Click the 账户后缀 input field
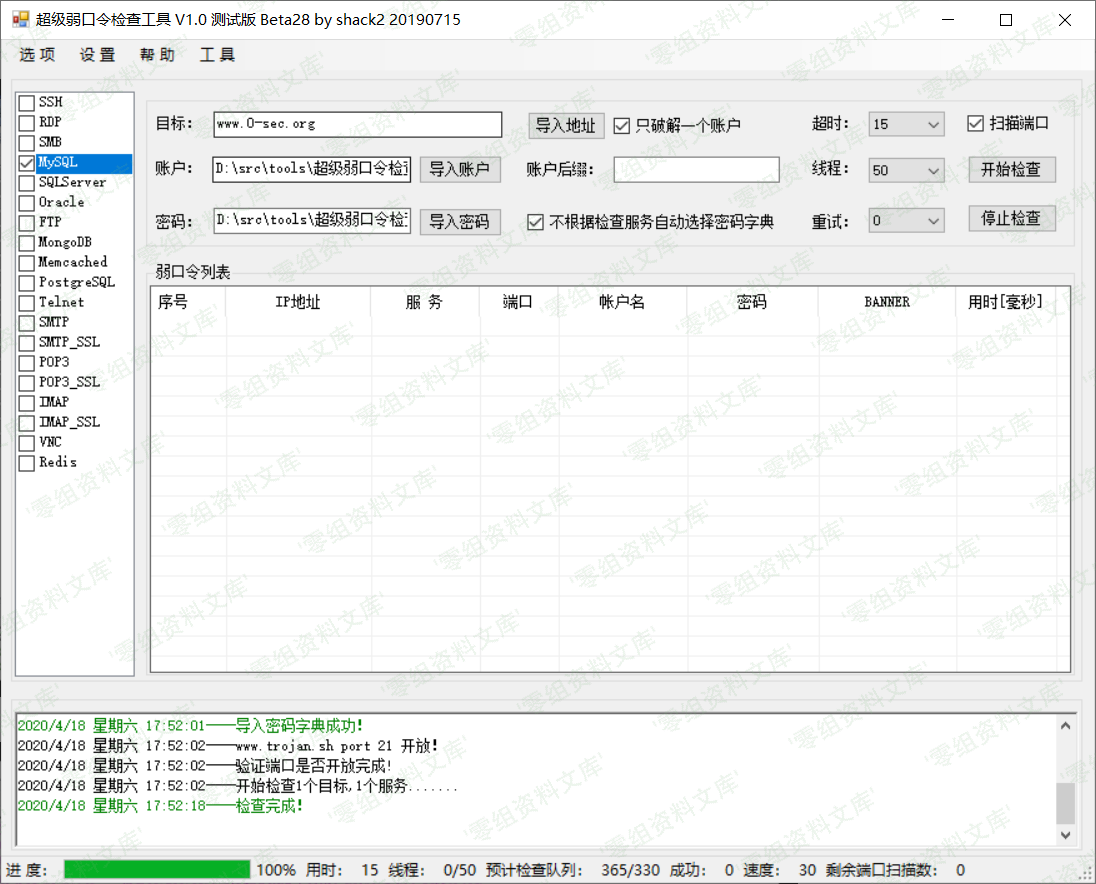 [x=696, y=170]
